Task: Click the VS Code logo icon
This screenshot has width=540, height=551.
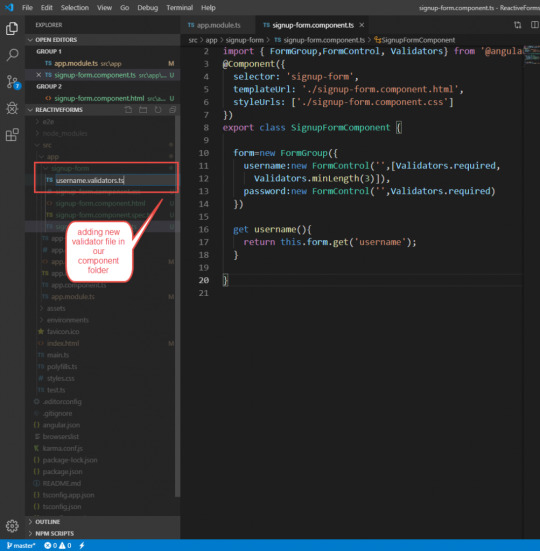Action: tap(9, 7)
